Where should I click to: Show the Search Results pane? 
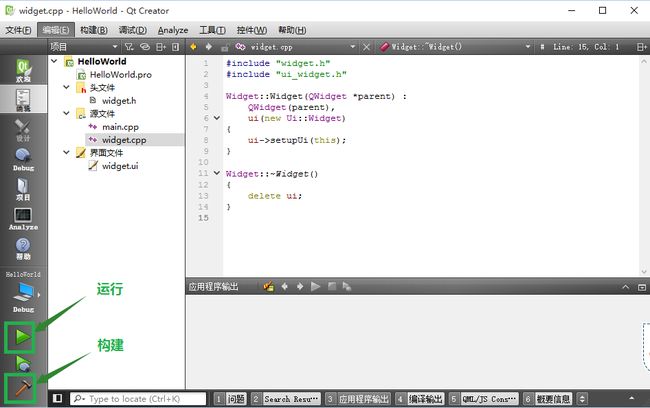point(286,399)
